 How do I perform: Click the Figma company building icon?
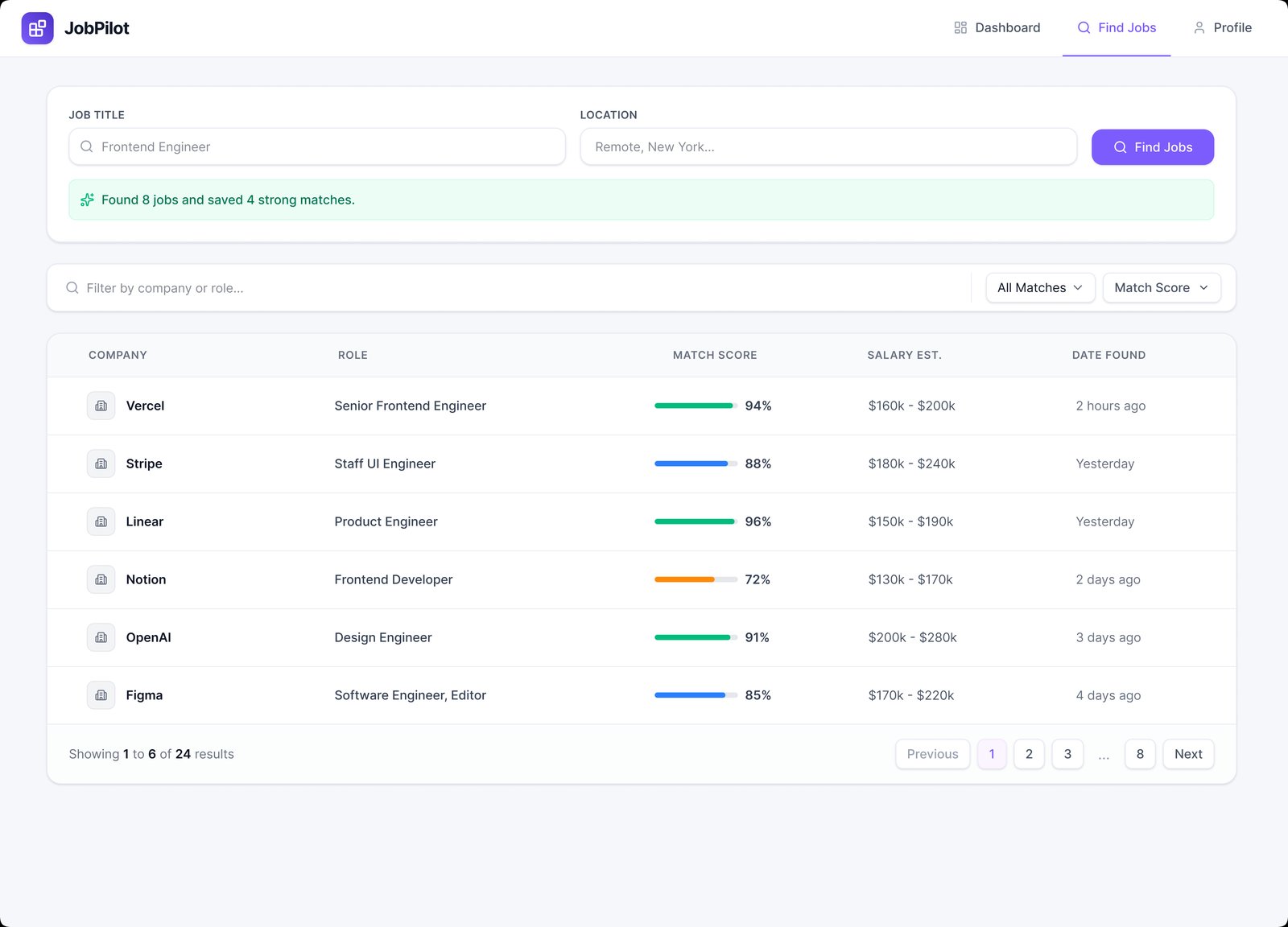coord(101,695)
